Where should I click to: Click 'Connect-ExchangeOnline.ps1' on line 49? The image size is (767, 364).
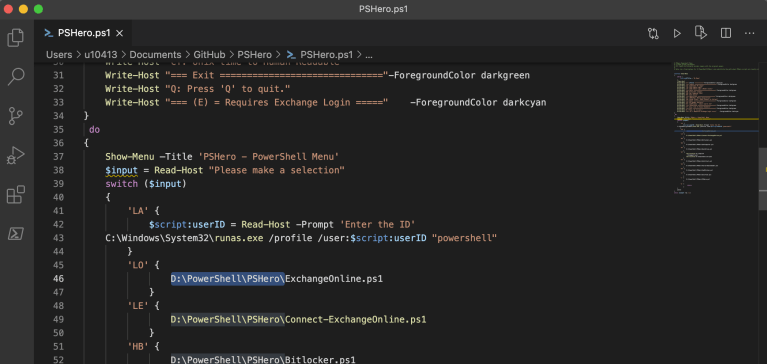coord(355,319)
